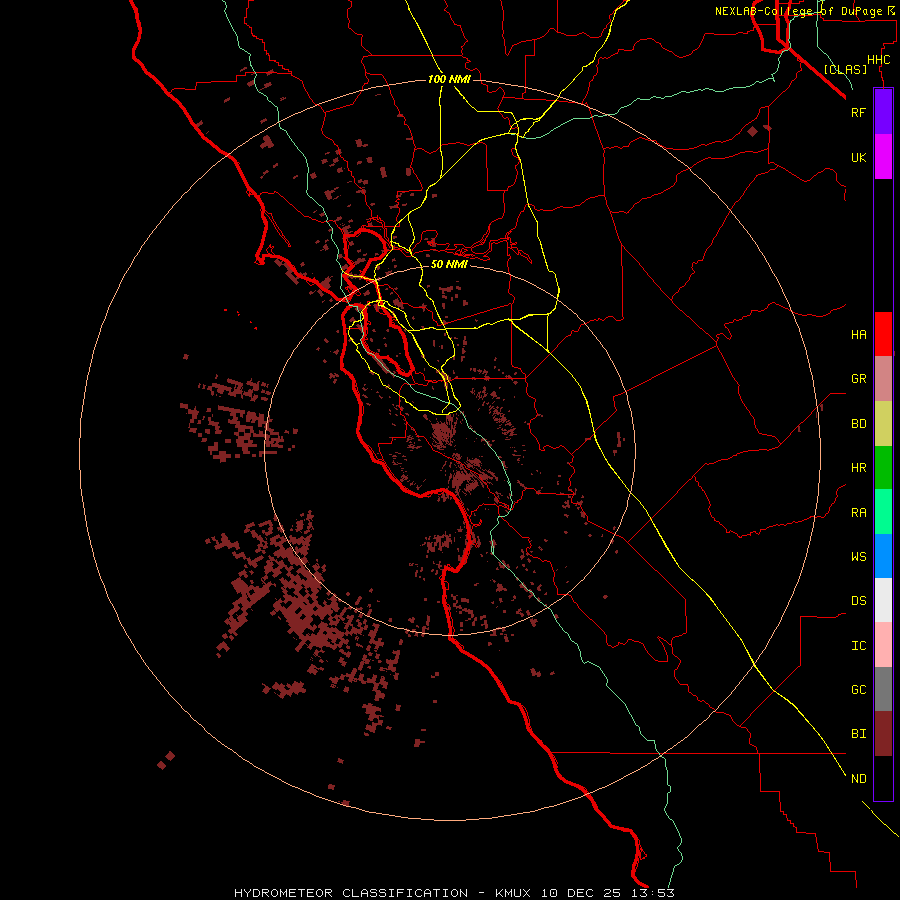Click the dark red BI legend swatch
This screenshot has height=900, width=900.
point(883,734)
